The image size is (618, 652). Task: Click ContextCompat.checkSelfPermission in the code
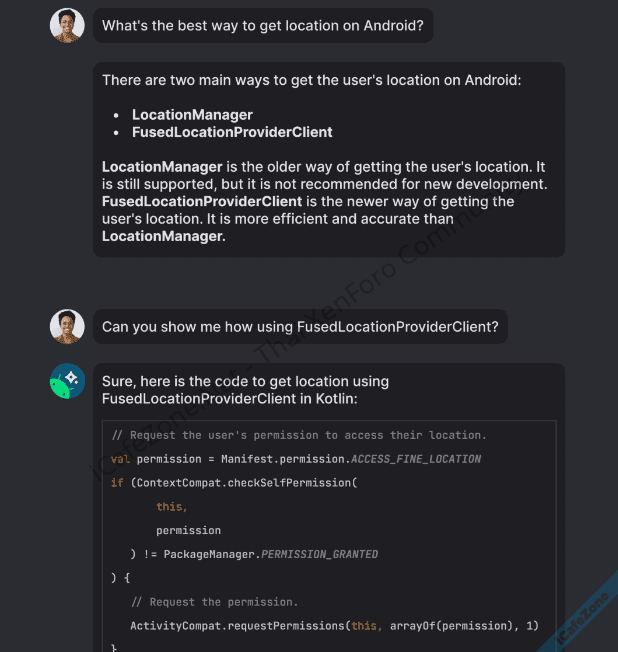(x=243, y=483)
